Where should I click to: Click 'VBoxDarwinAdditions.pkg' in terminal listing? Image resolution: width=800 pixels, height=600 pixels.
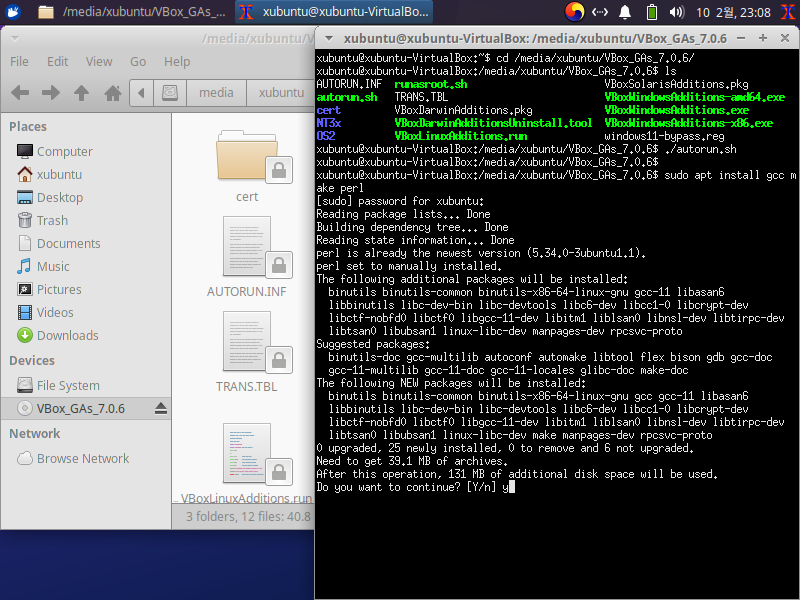point(463,110)
